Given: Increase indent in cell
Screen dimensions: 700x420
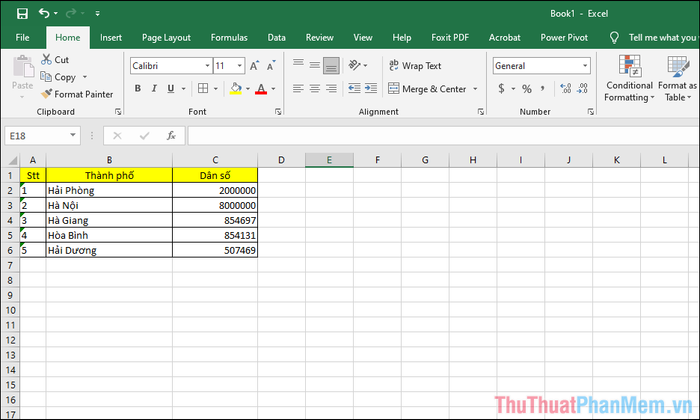Looking at the screenshot, I should point(371,88).
